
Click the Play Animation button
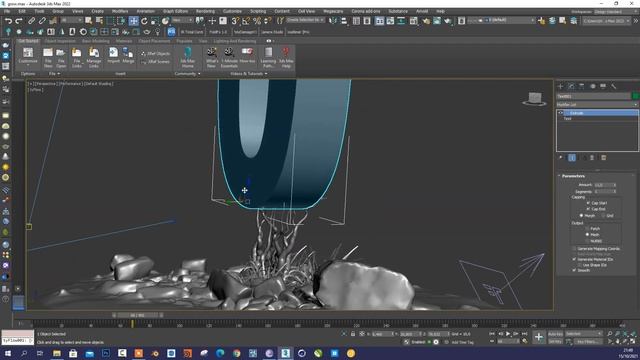click(x=508, y=334)
